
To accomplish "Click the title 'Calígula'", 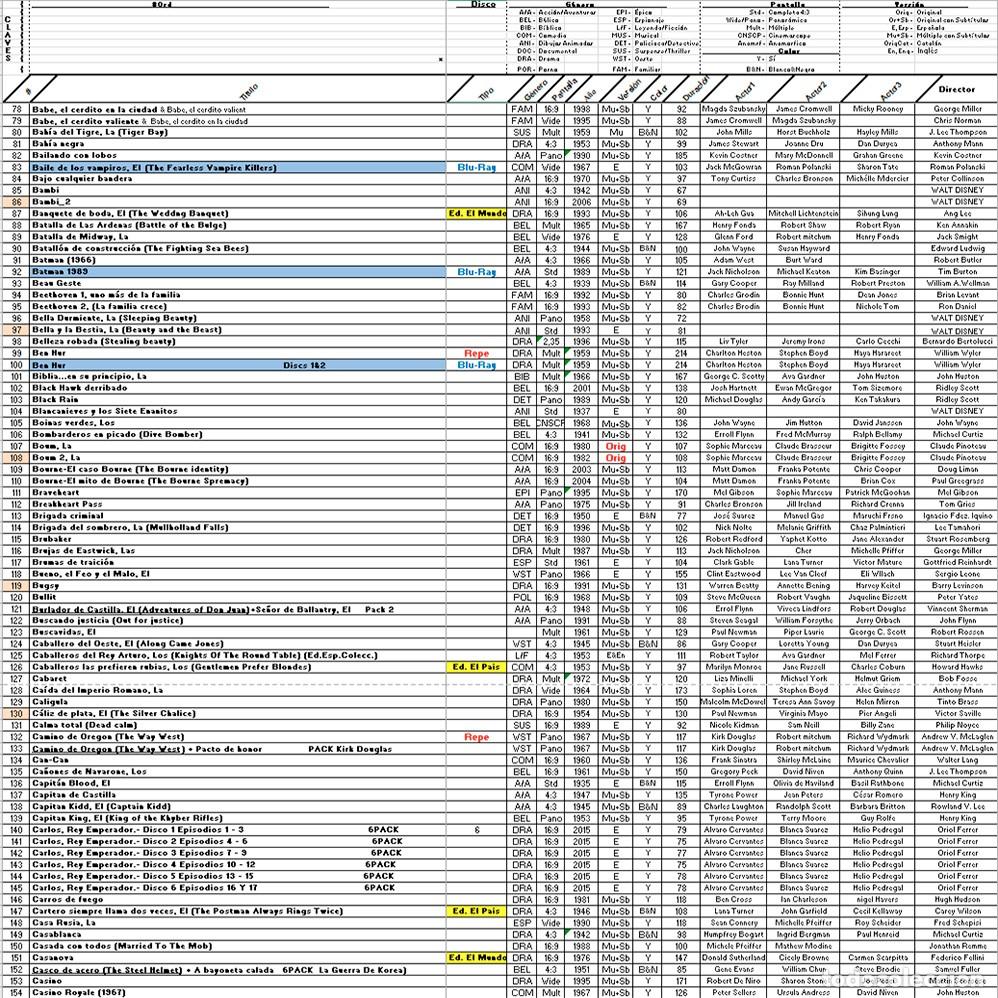I will pyautogui.click(x=50, y=701).
